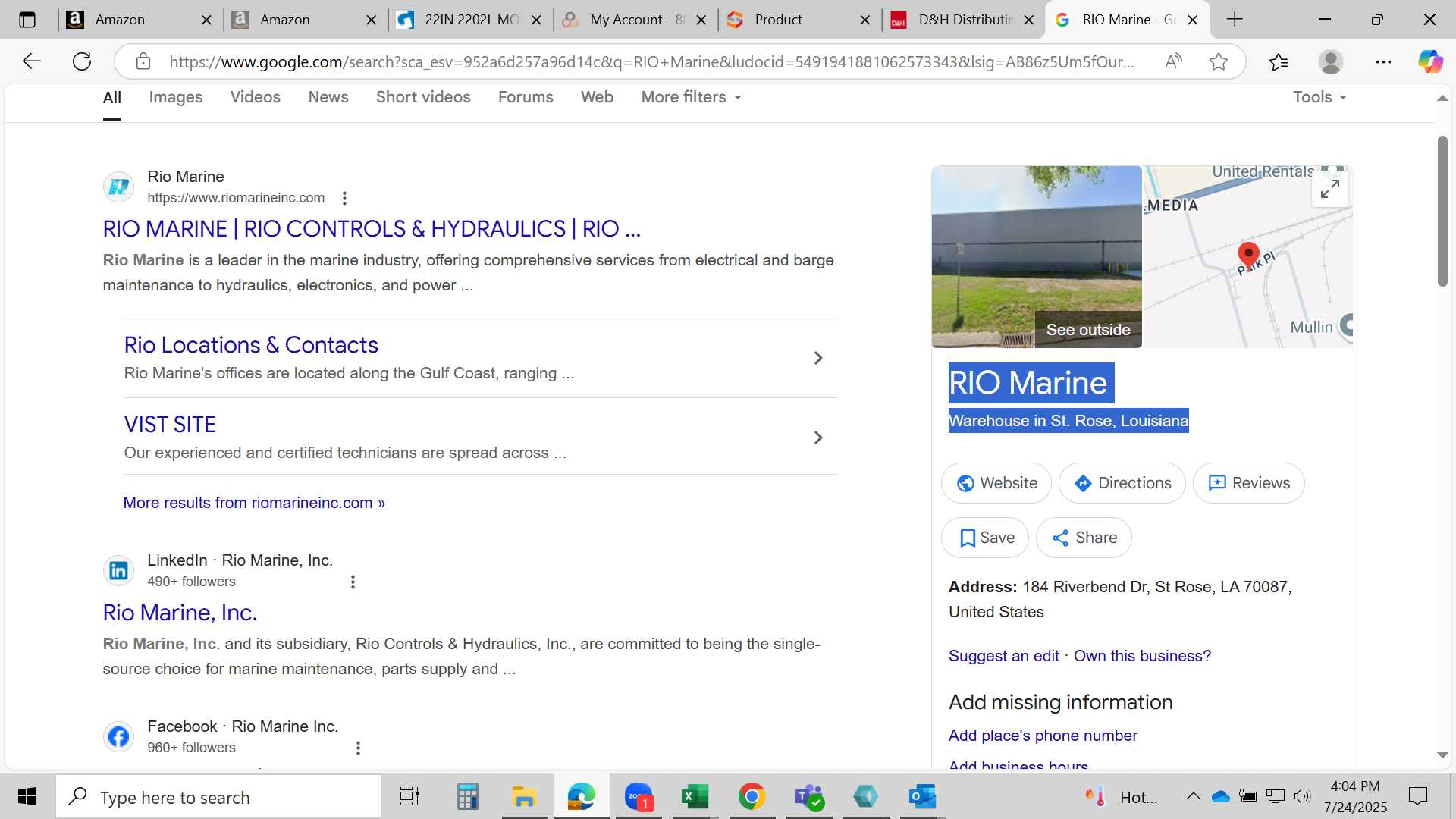Select the Short videos tab

(x=423, y=97)
